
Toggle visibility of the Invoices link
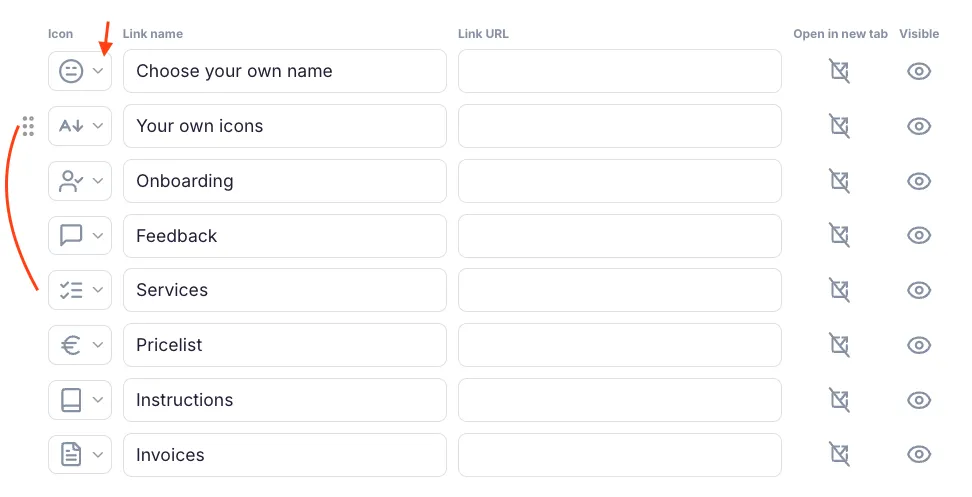[x=919, y=455]
